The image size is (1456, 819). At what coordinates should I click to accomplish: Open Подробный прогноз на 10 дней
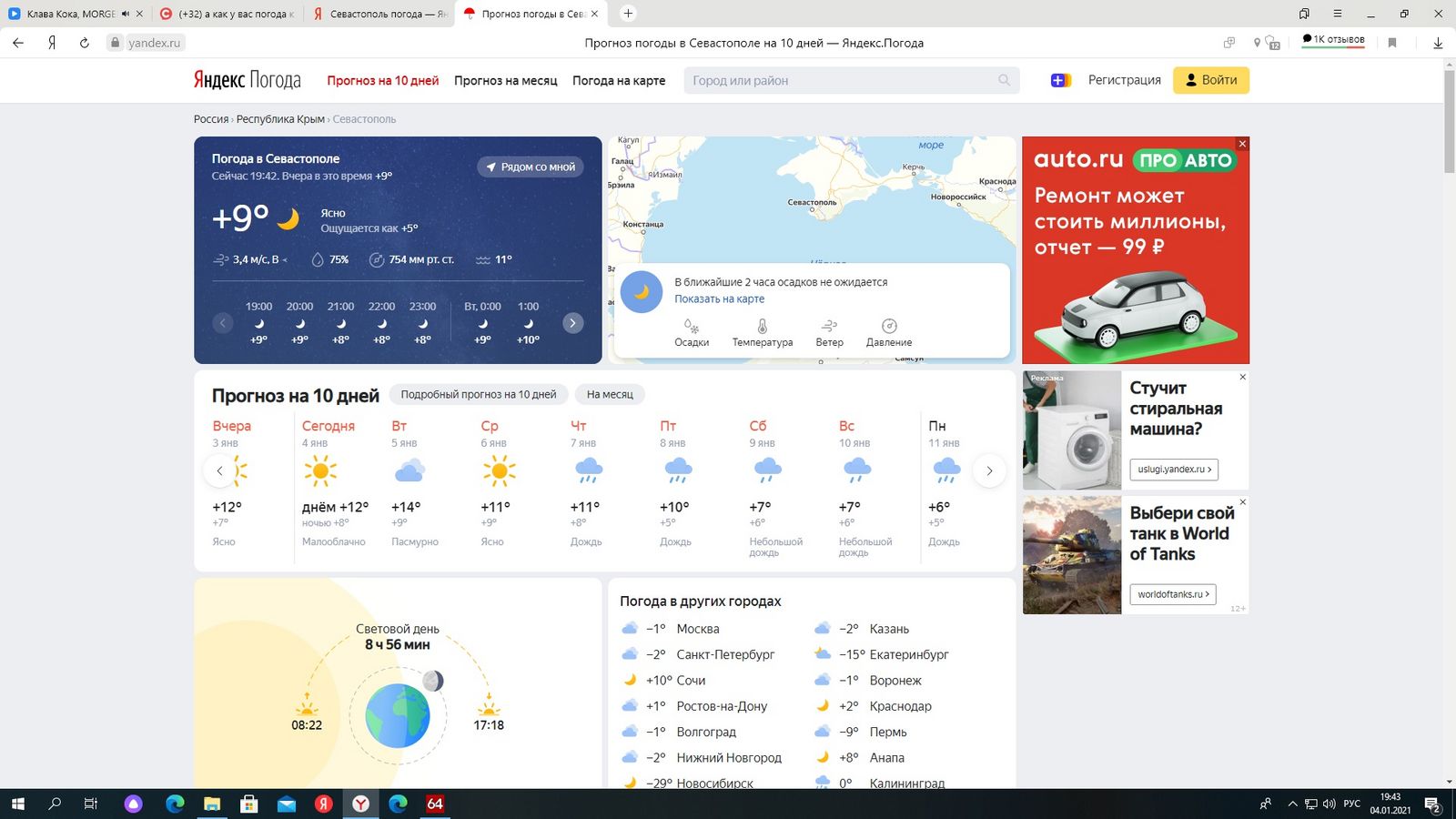coord(479,394)
